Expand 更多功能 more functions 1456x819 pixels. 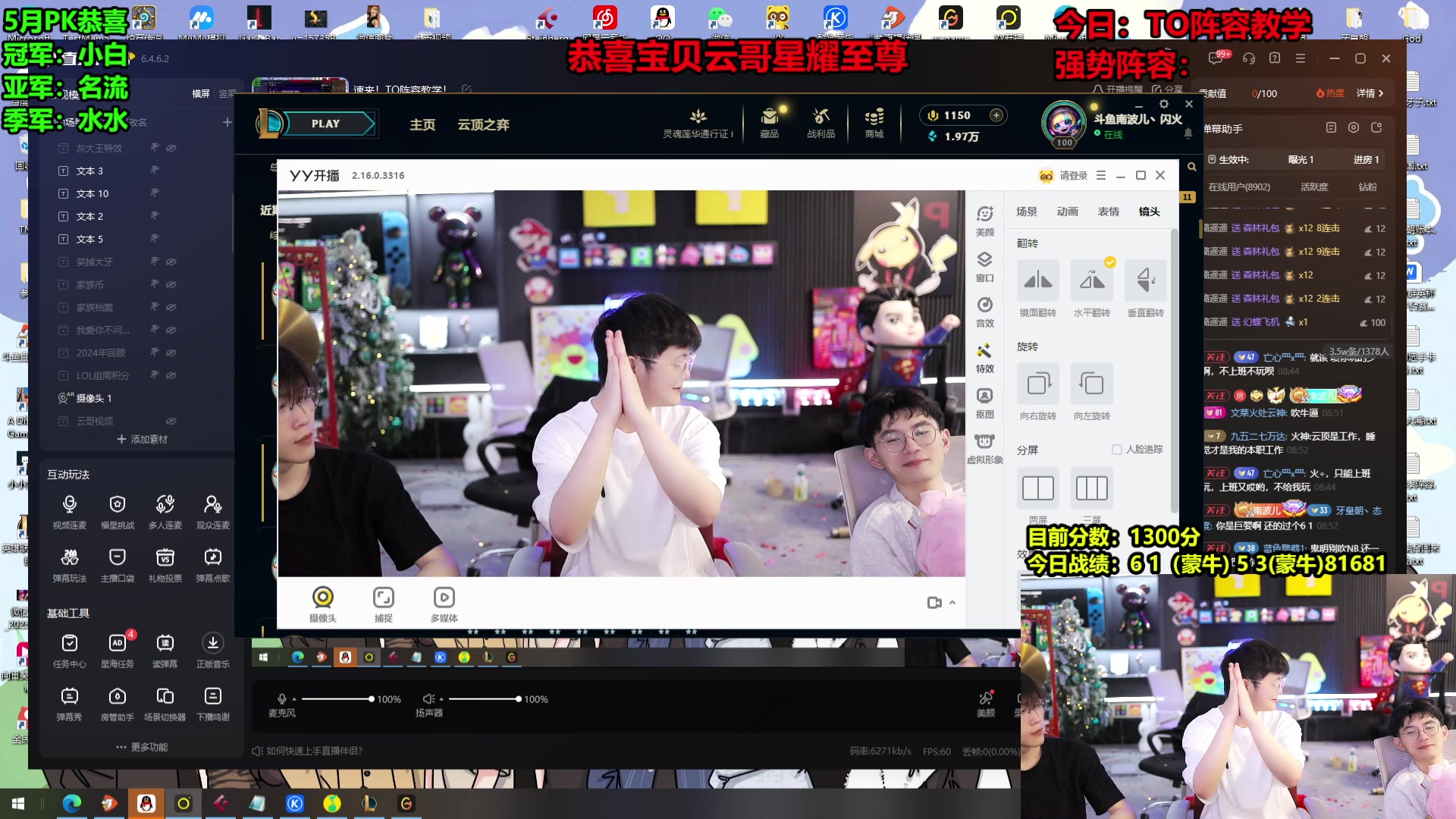pyautogui.click(x=142, y=747)
